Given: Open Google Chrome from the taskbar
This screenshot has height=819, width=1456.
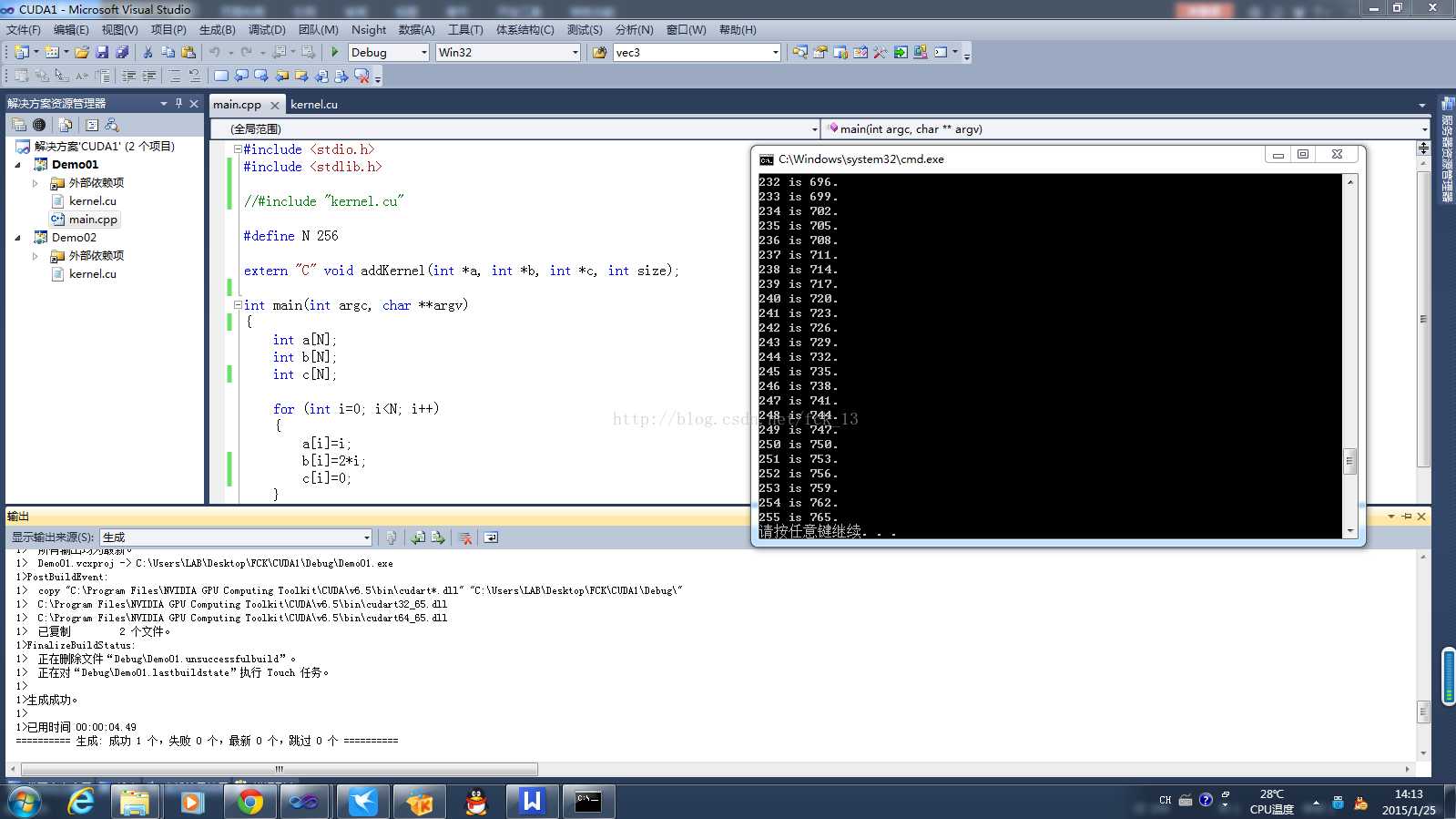Looking at the screenshot, I should click(x=249, y=802).
